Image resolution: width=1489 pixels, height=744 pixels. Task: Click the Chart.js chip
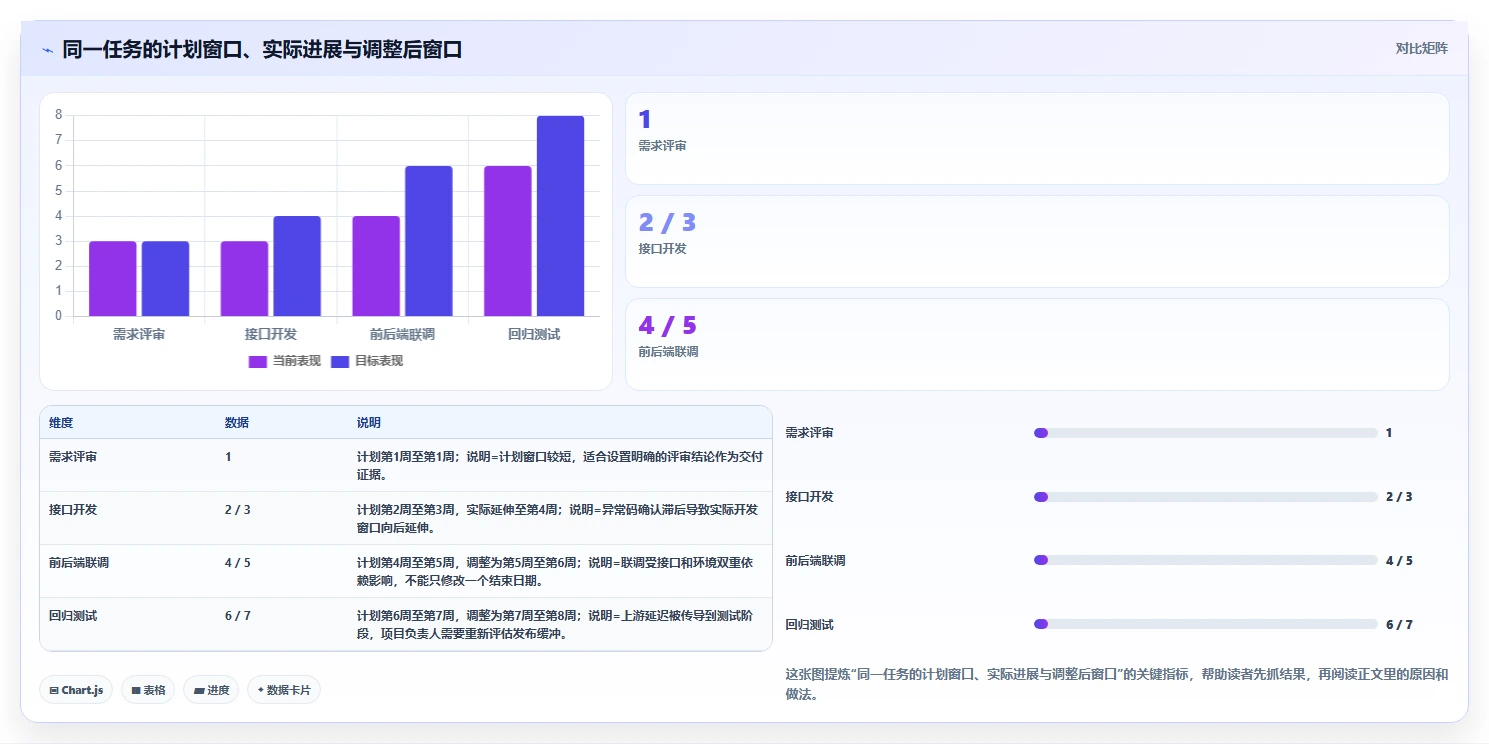(x=76, y=690)
